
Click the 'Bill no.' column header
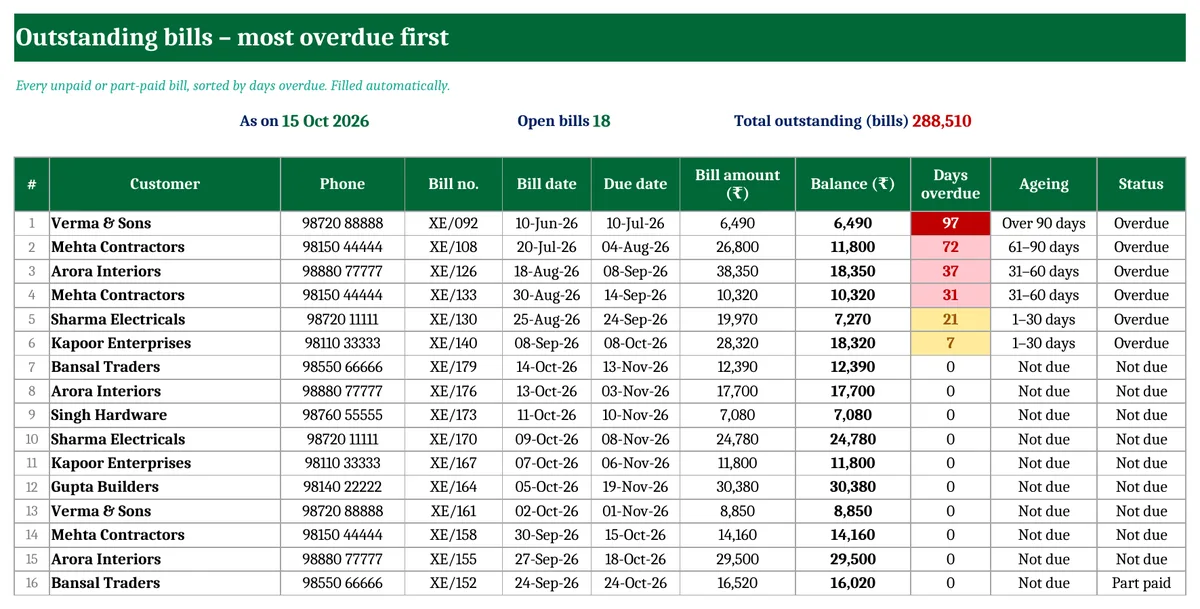(x=454, y=184)
